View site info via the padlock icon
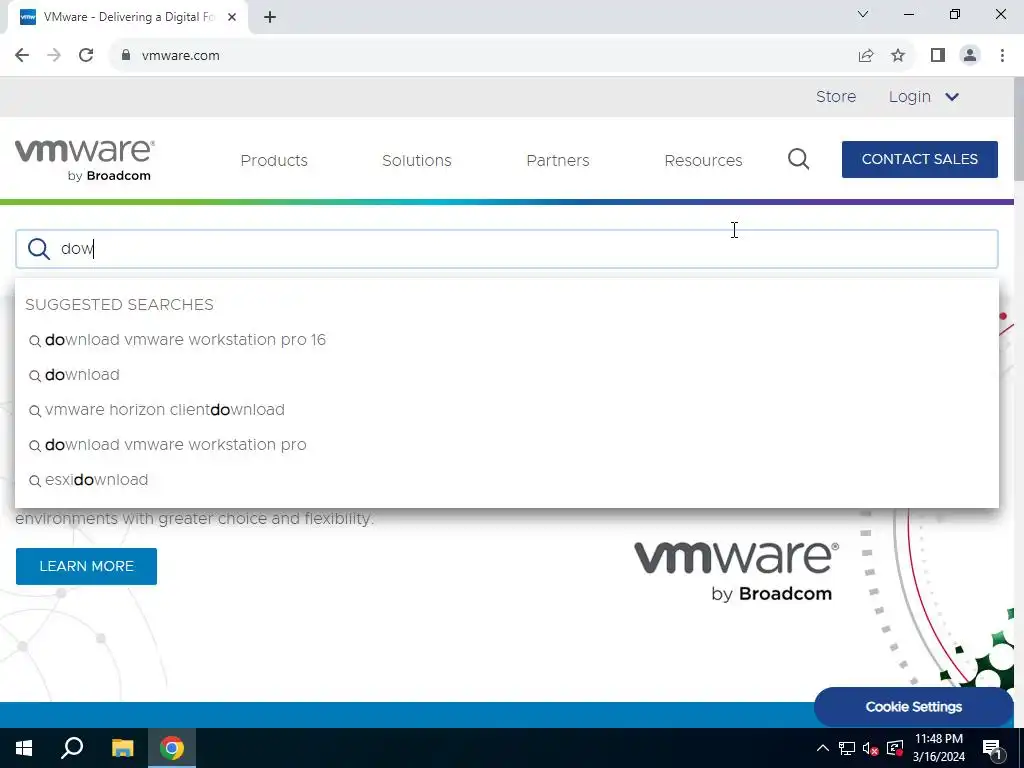Viewport: 1024px width, 768px height. tap(126, 56)
